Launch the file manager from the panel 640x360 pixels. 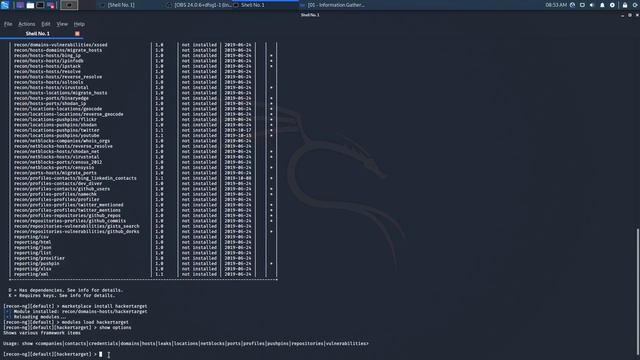click(x=30, y=5)
